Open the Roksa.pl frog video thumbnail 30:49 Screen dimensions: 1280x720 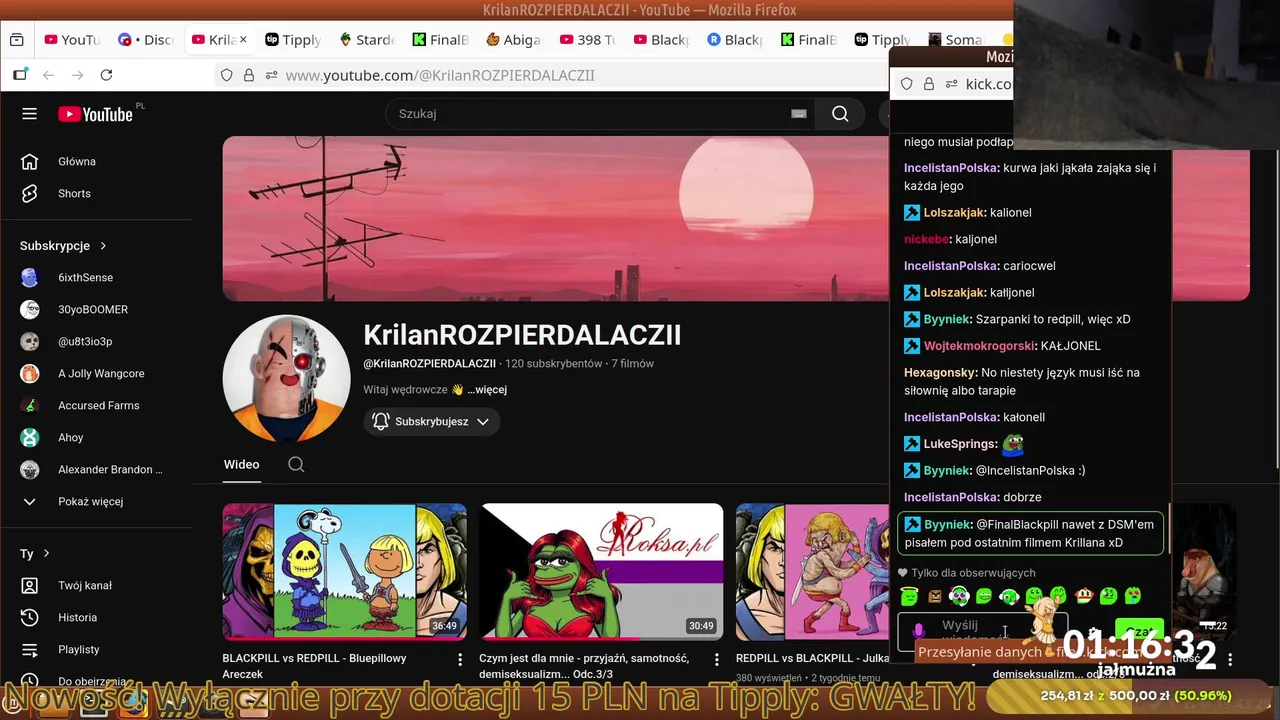pyautogui.click(x=601, y=571)
